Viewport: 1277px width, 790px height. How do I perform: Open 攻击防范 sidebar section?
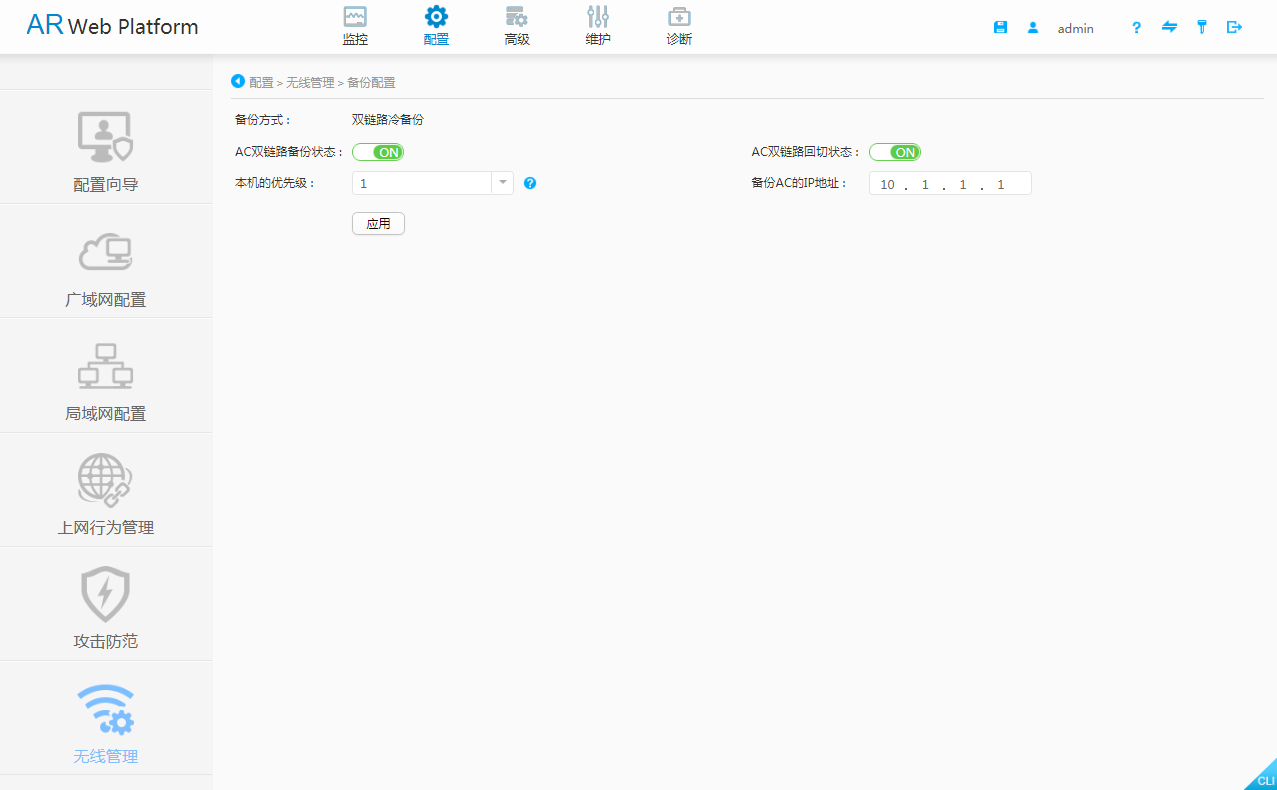point(106,604)
